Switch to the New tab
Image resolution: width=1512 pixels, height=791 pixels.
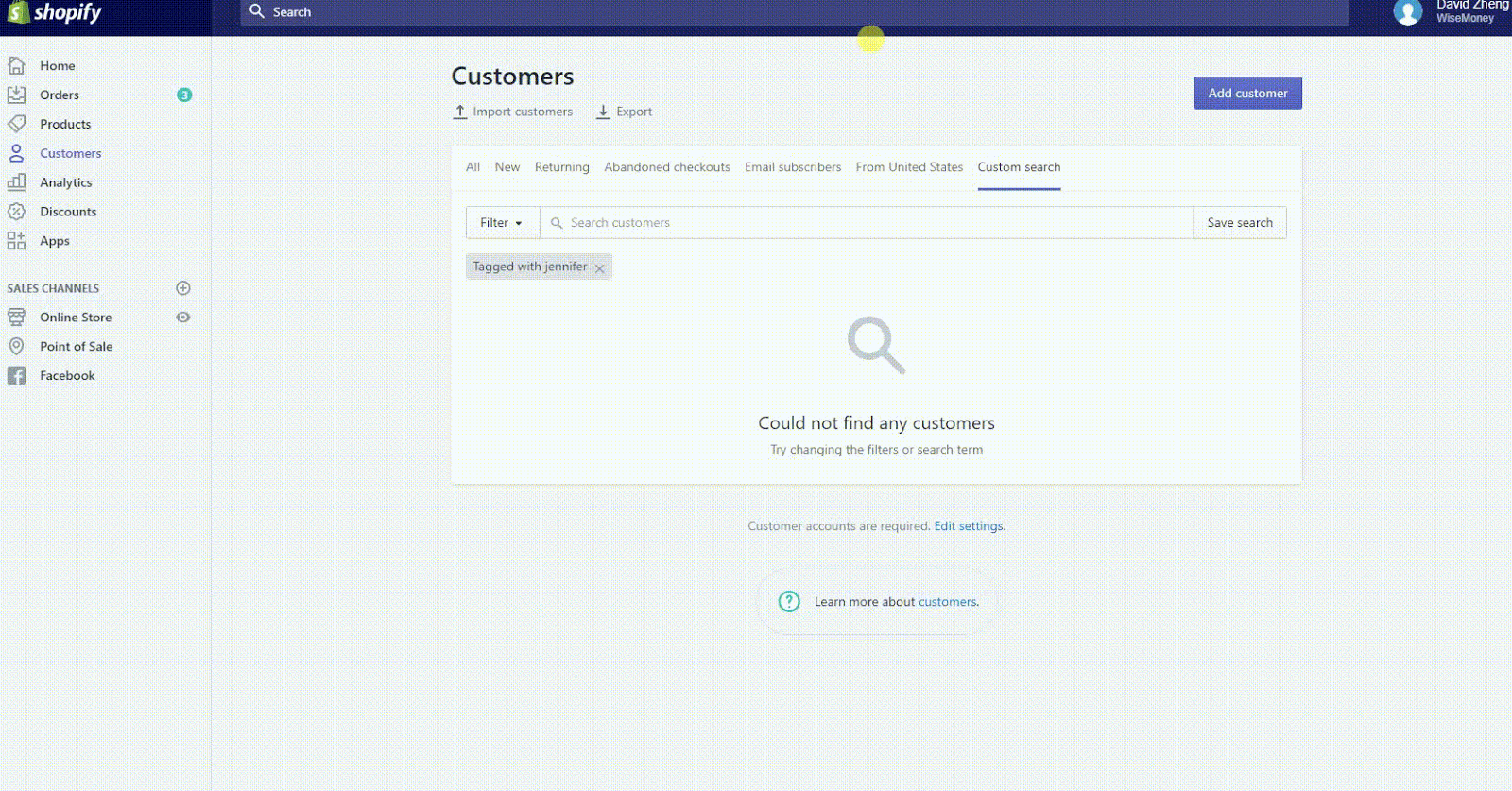click(507, 167)
